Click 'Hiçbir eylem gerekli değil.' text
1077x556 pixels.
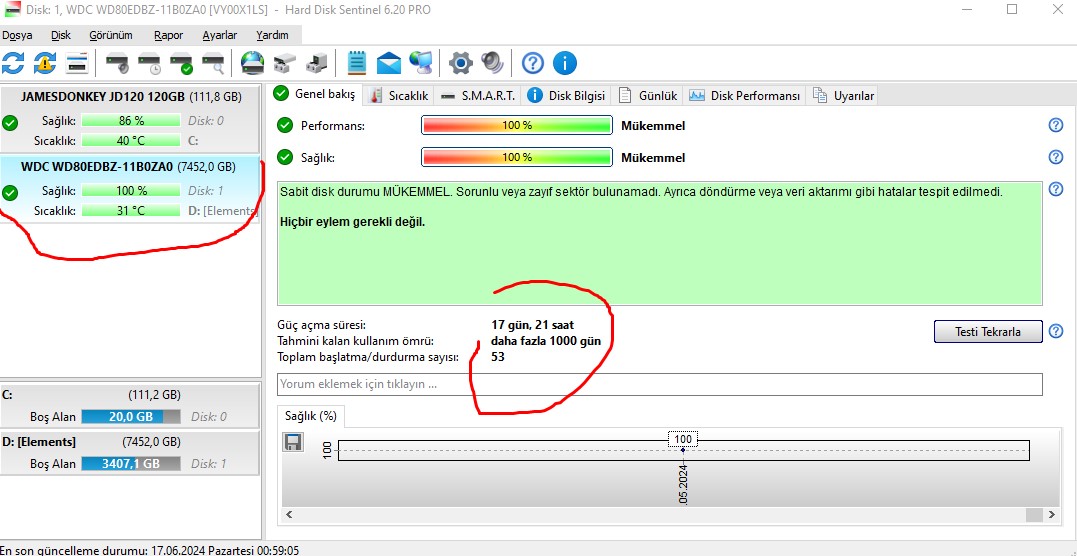tap(353, 222)
